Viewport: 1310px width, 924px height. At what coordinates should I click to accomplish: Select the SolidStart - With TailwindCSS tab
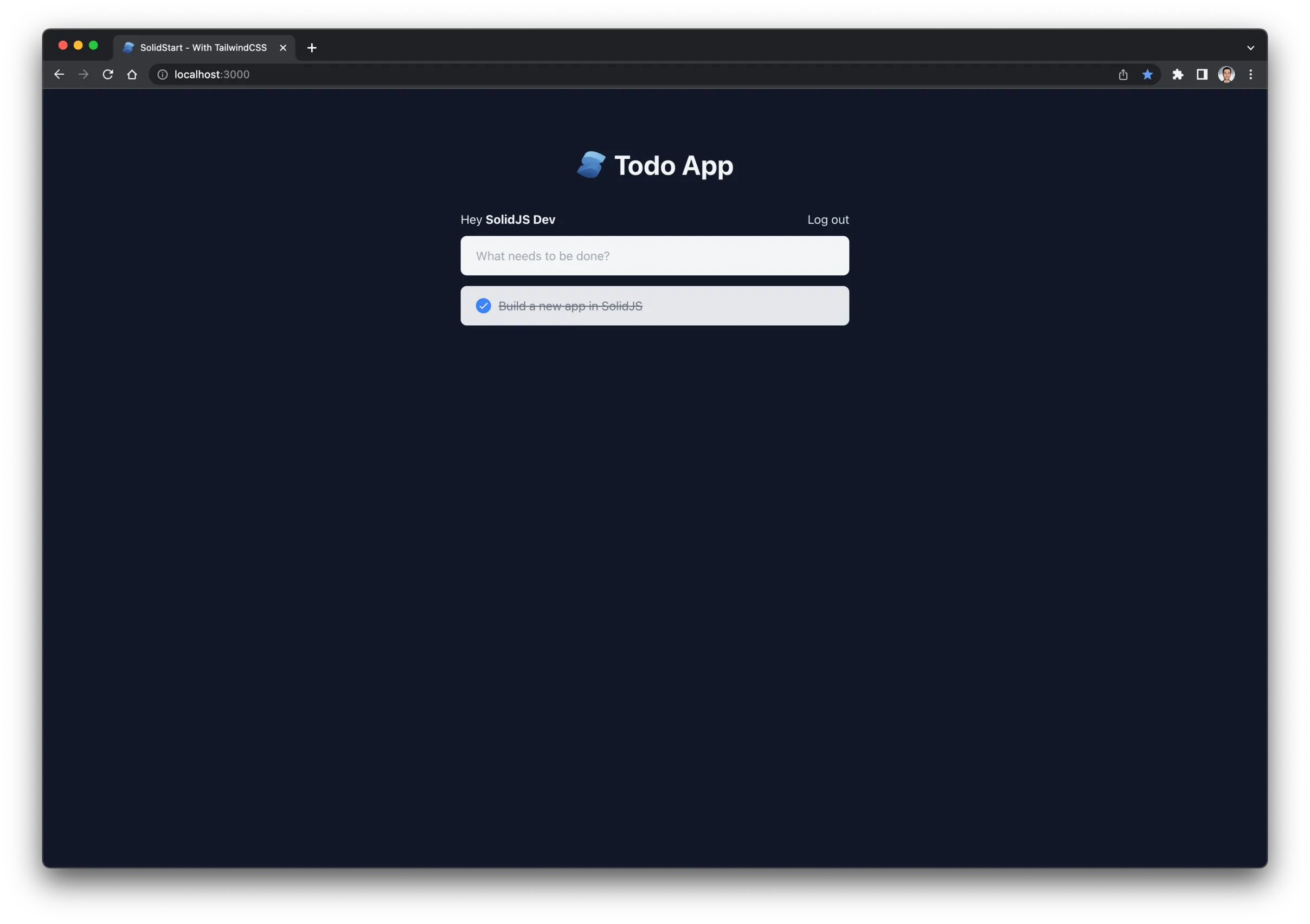pyautogui.click(x=203, y=48)
